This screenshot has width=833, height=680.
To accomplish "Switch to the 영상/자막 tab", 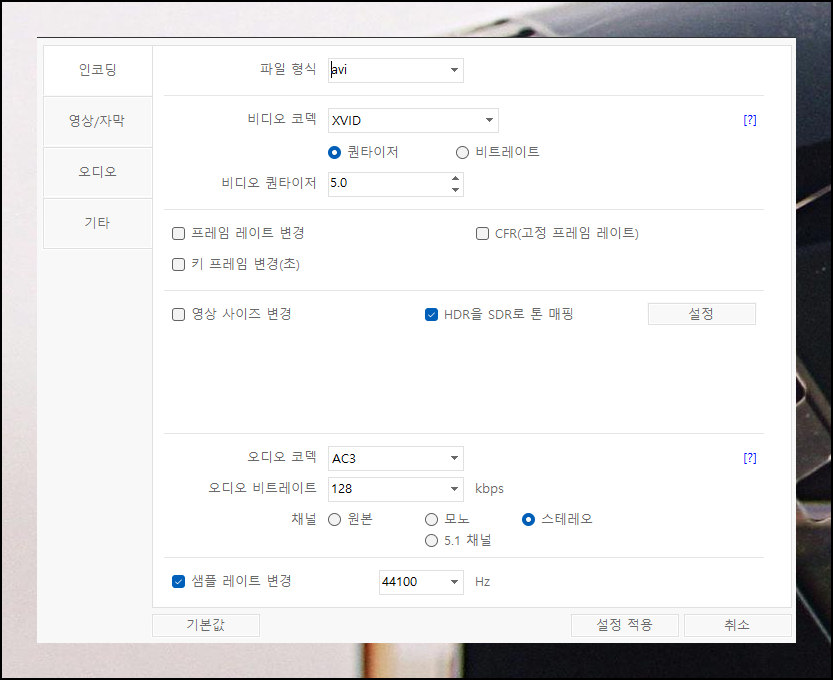I will point(98,121).
